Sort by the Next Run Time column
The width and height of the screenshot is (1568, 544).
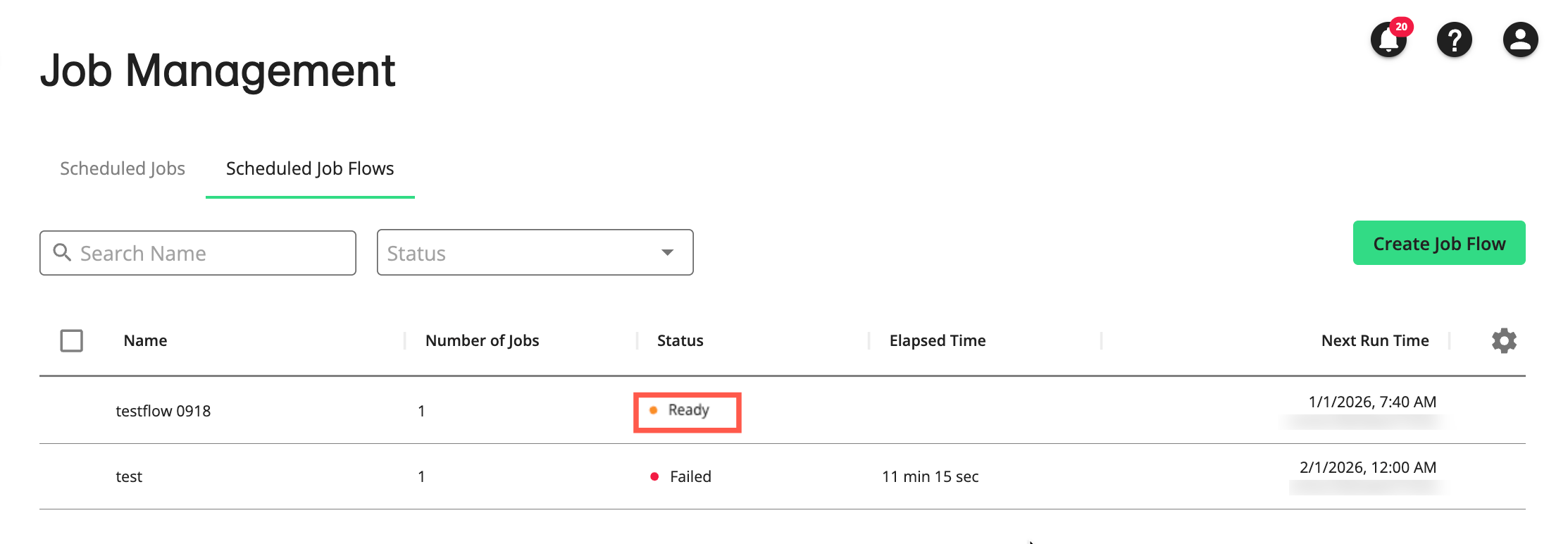click(1374, 341)
